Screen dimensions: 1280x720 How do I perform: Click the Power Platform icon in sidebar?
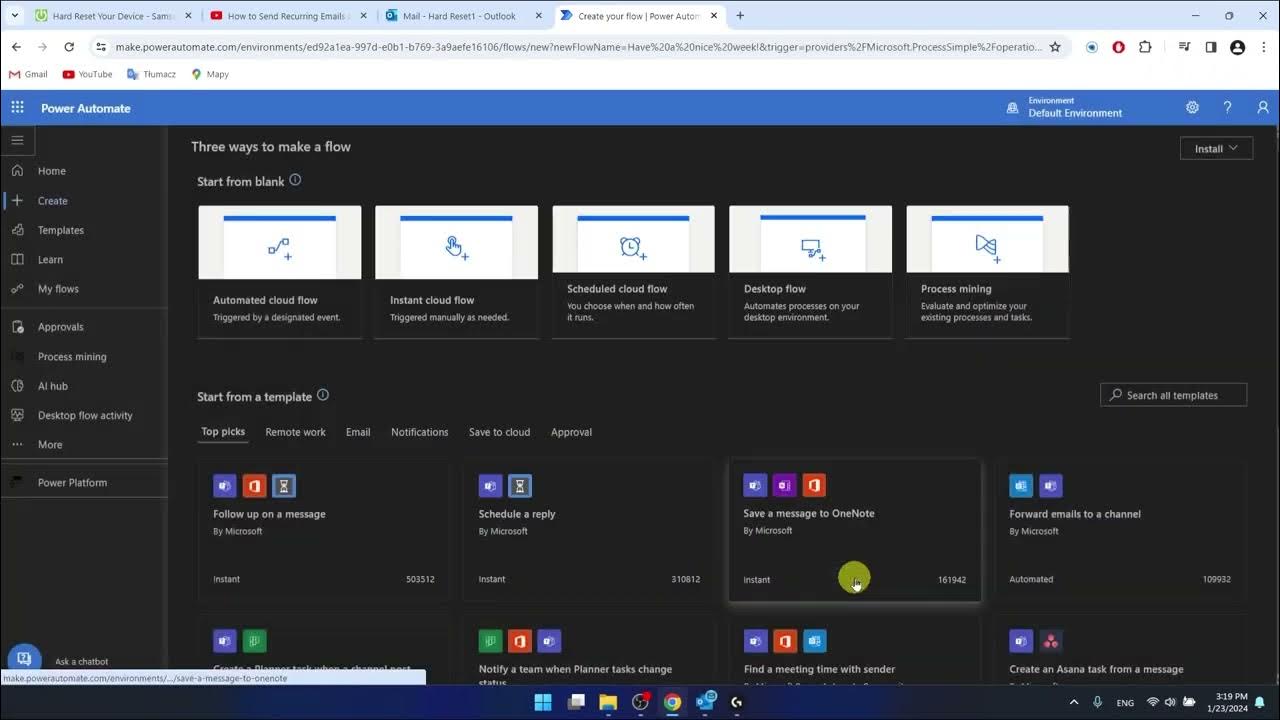(x=17, y=482)
